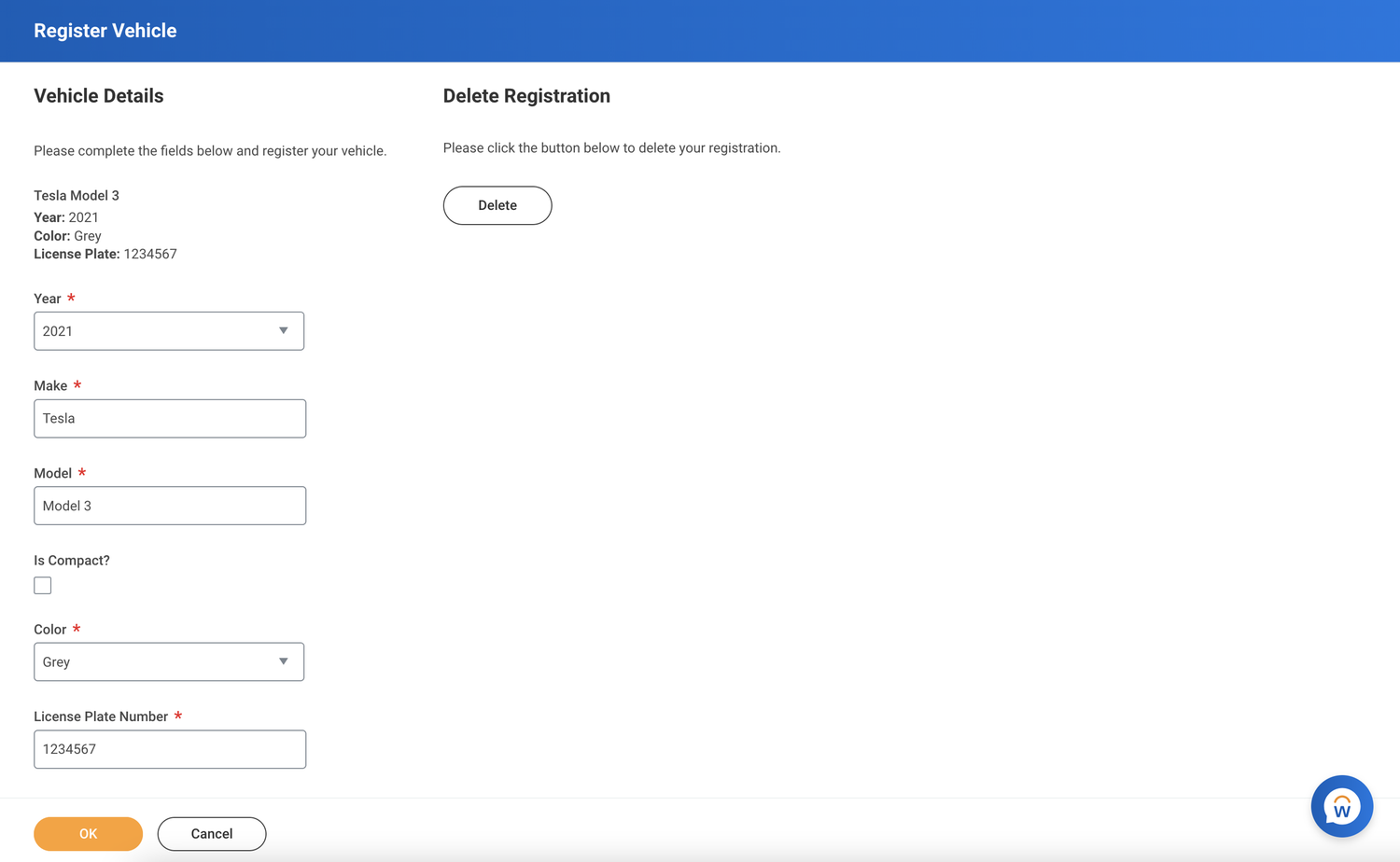Image resolution: width=1400 pixels, height=862 pixels.
Task: Click the Vehicle Details heading
Action: 98,95
